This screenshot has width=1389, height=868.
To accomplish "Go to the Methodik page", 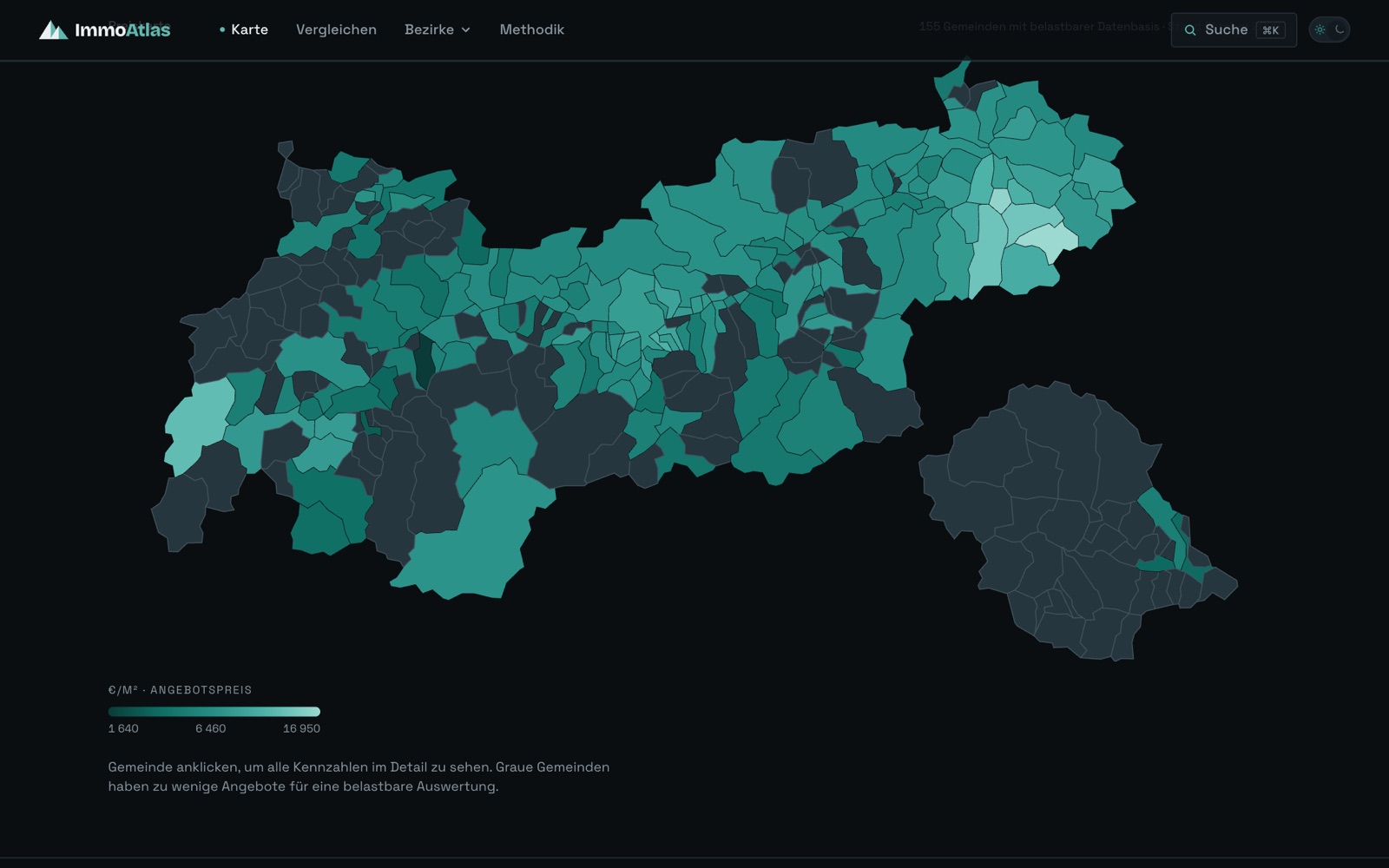I will (531, 30).
